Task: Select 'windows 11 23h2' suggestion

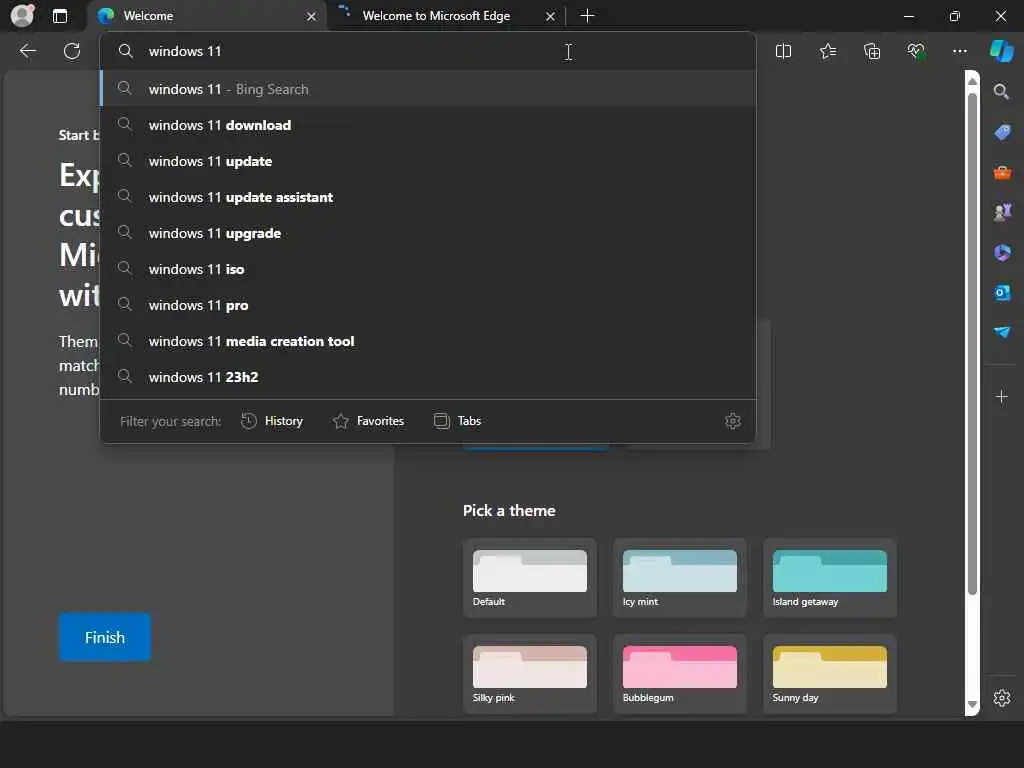Action: coord(428,377)
